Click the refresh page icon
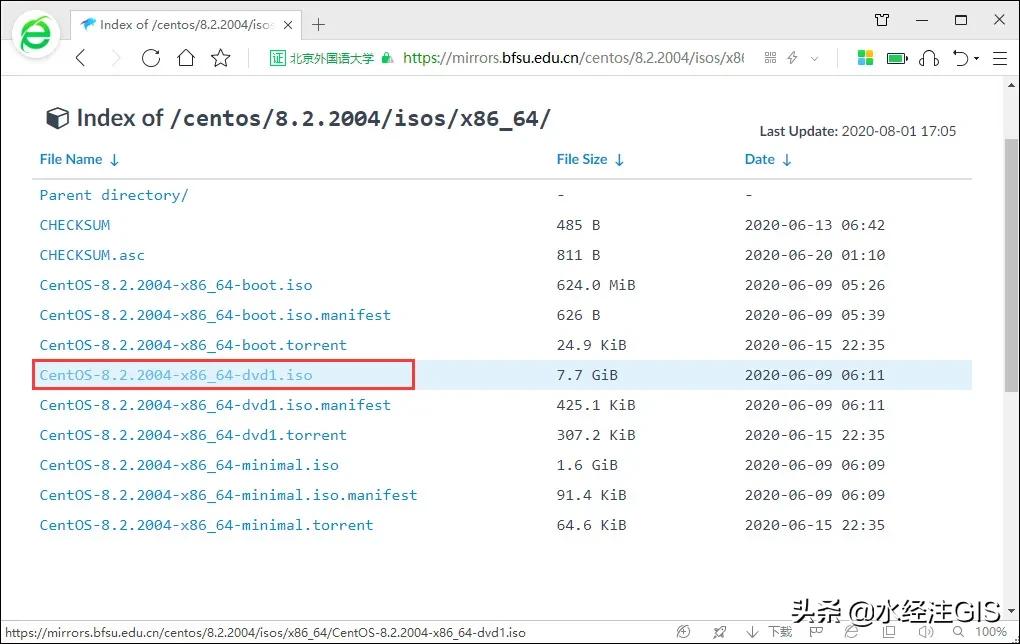Screen dimensions: 1020x644 click(x=151, y=58)
